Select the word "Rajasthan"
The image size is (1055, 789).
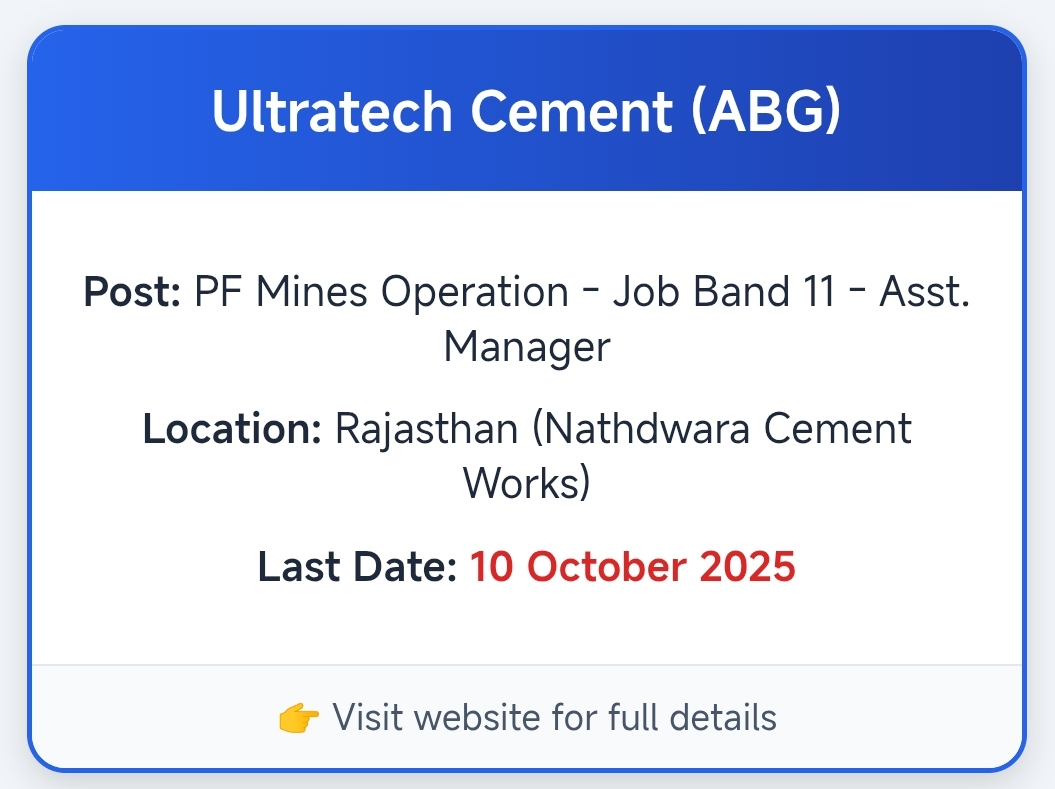[426, 429]
